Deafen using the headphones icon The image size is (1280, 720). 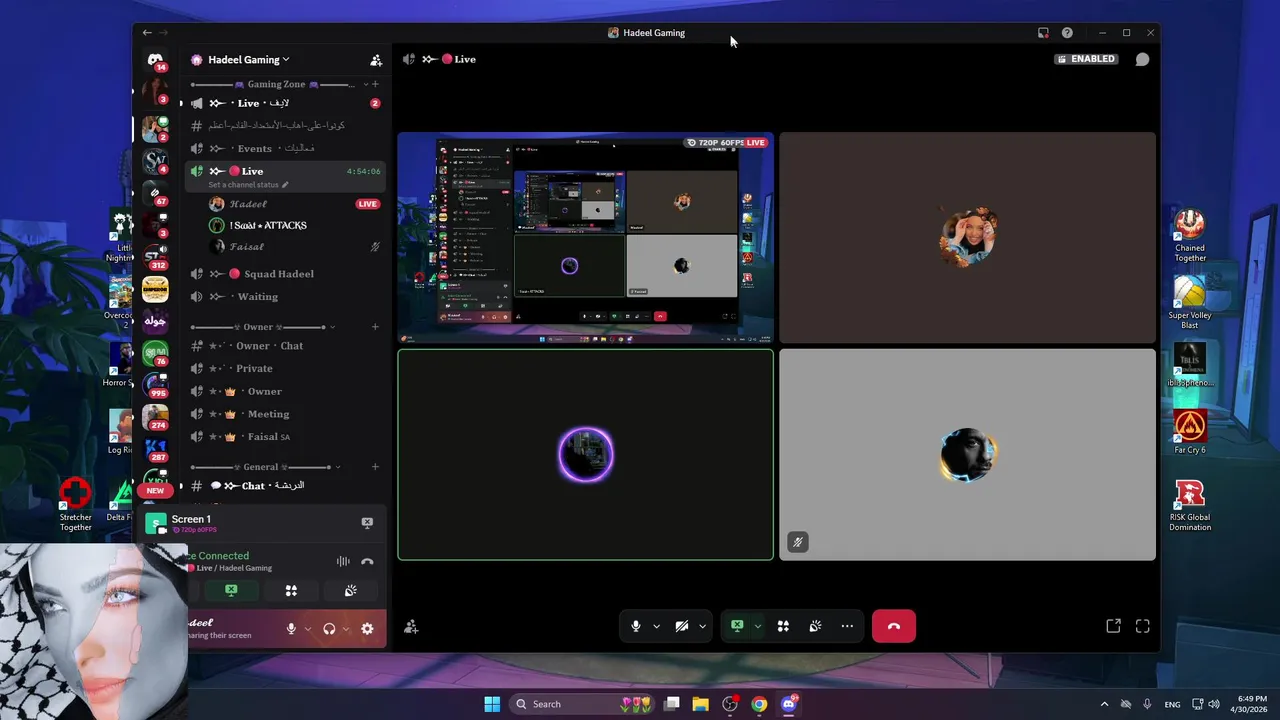pos(329,629)
